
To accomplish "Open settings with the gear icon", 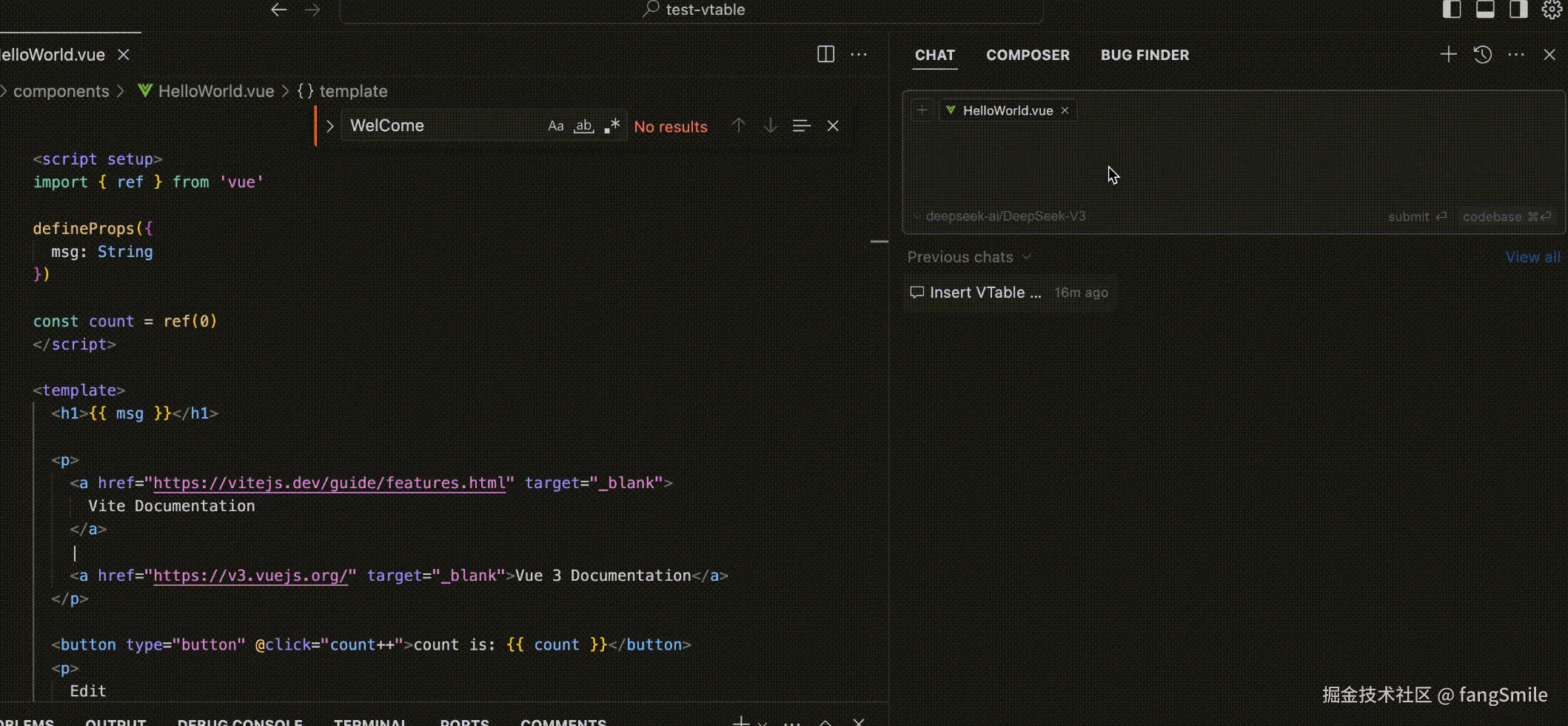I will coord(1552,10).
